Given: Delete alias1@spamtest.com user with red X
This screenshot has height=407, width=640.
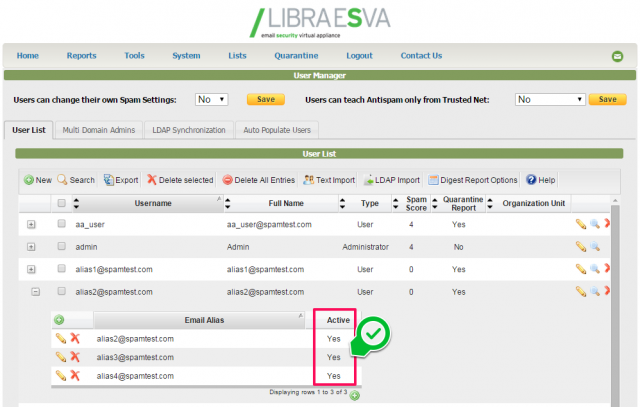Looking at the screenshot, I should (607, 268).
